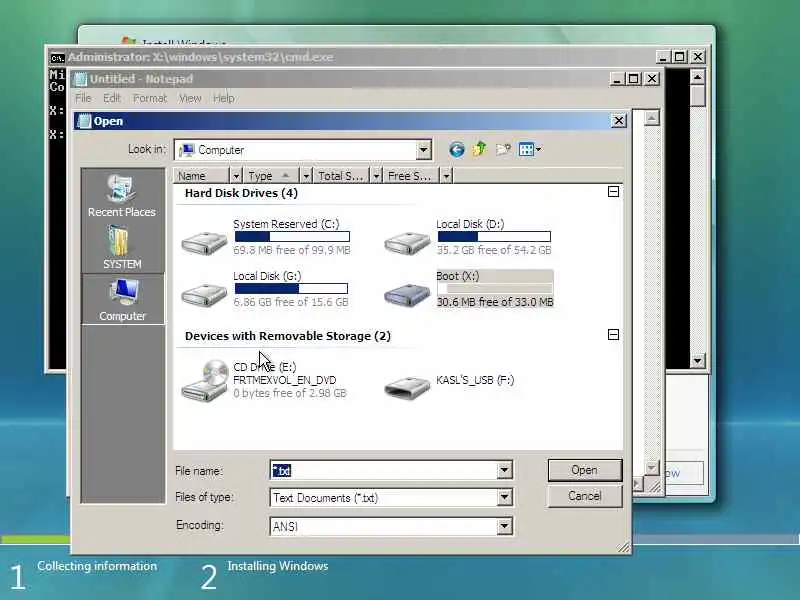This screenshot has height=600, width=800.
Task: Close the Open dialog
Action: click(619, 121)
